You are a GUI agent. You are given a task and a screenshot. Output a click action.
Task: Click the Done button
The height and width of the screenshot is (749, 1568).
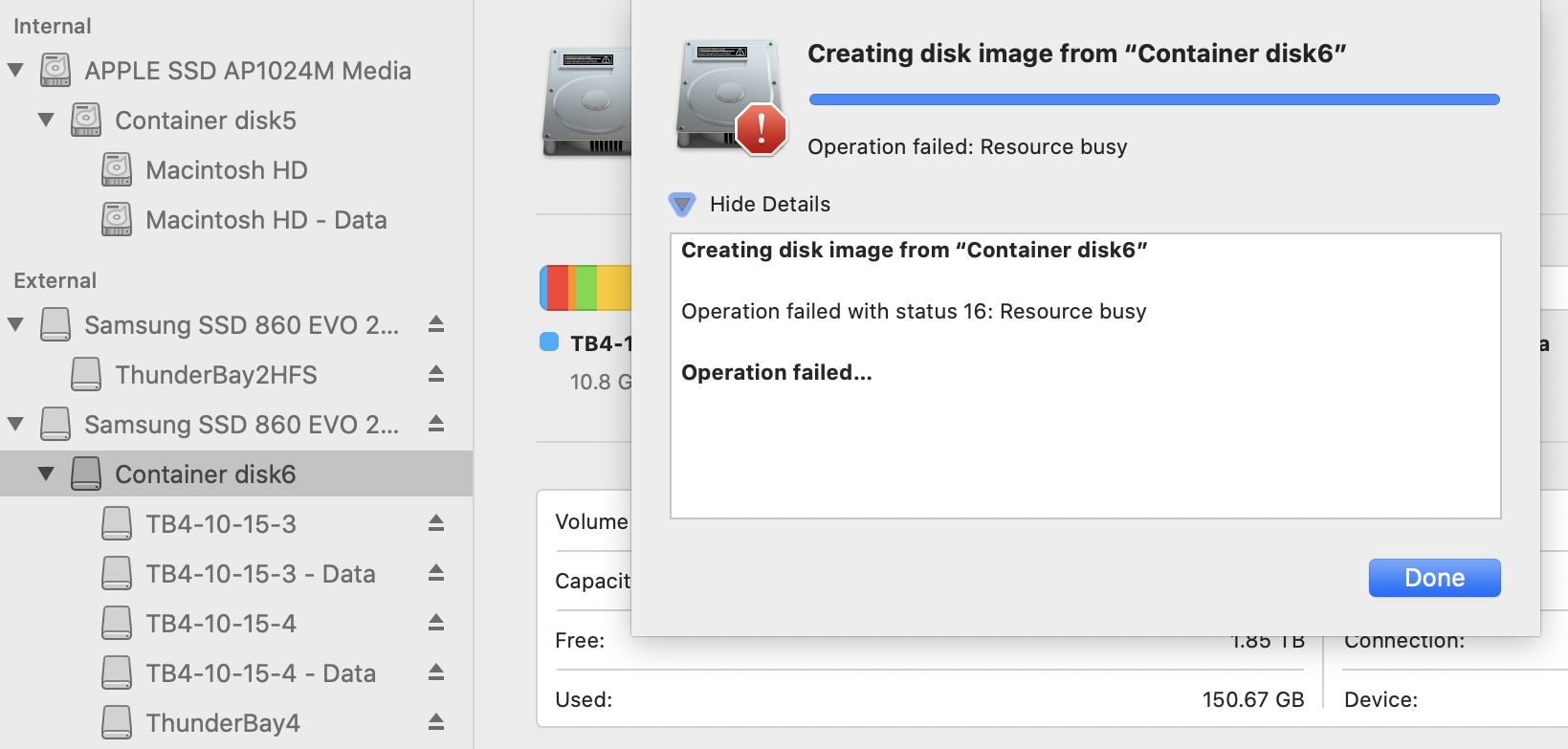(x=1434, y=578)
